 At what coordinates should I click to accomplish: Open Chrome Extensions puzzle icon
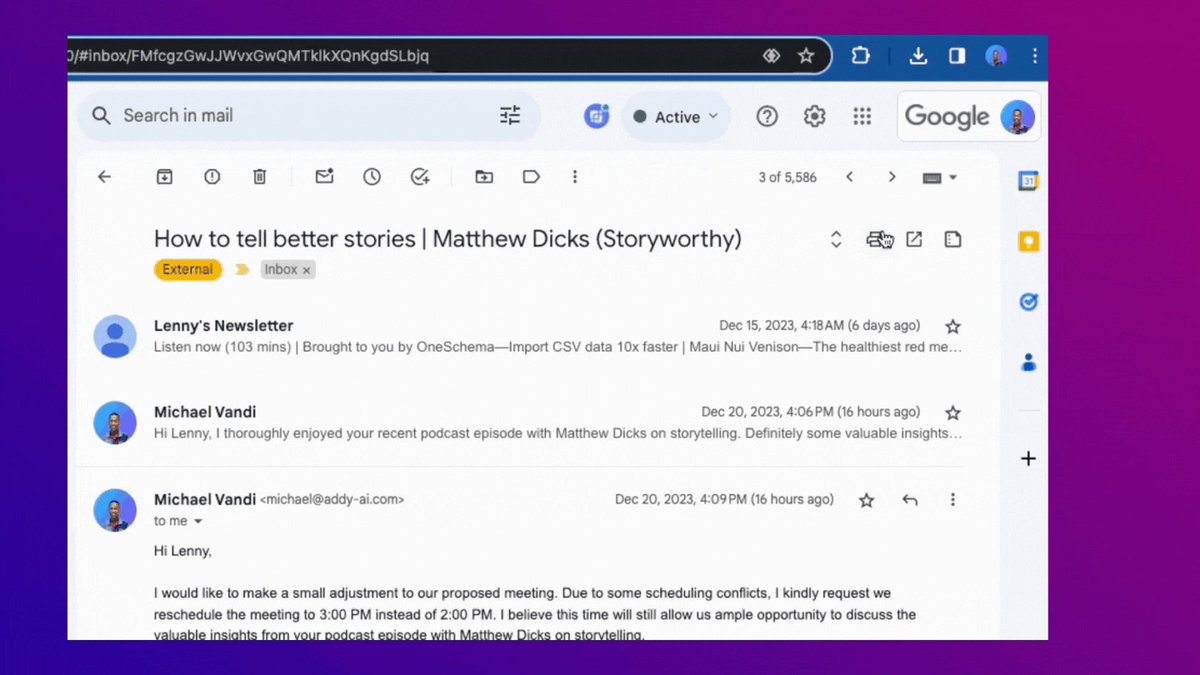(x=860, y=56)
